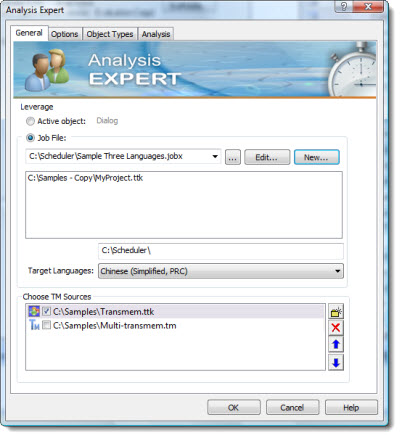The width and height of the screenshot is (400, 437).
Task: Click the Edit... button
Action: tap(267, 157)
